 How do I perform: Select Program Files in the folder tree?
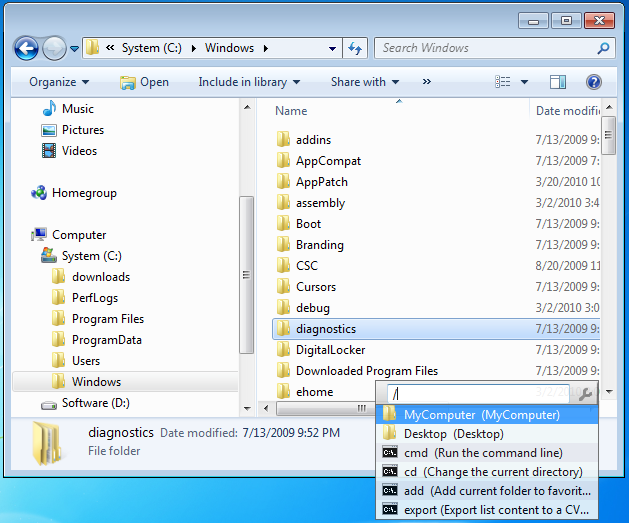point(107,319)
